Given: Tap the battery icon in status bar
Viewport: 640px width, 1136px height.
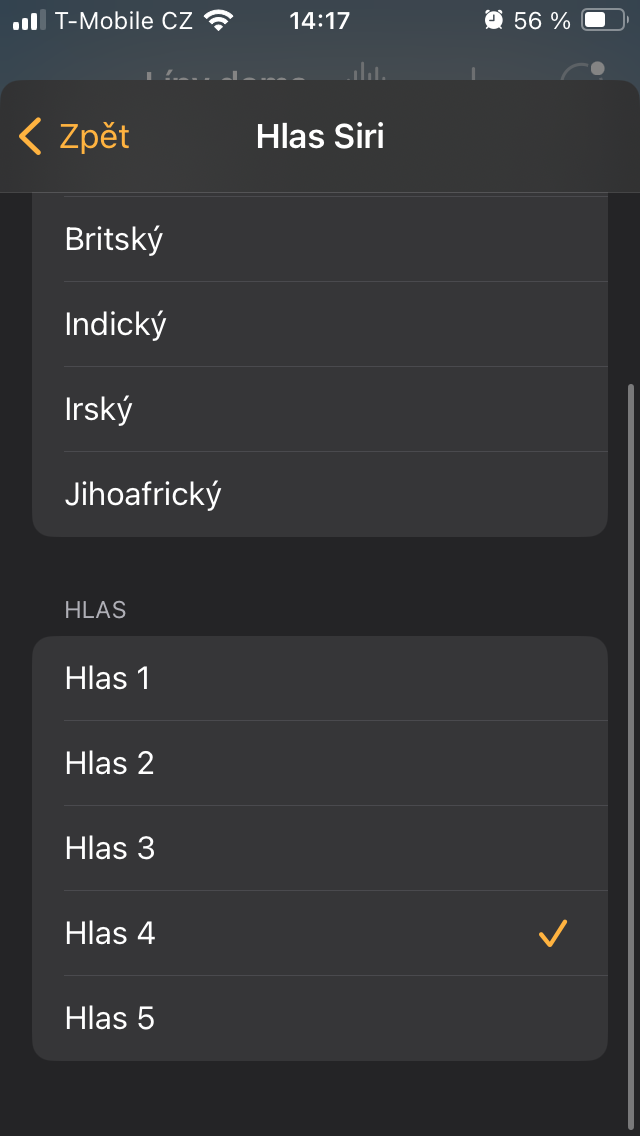Looking at the screenshot, I should tap(604, 20).
